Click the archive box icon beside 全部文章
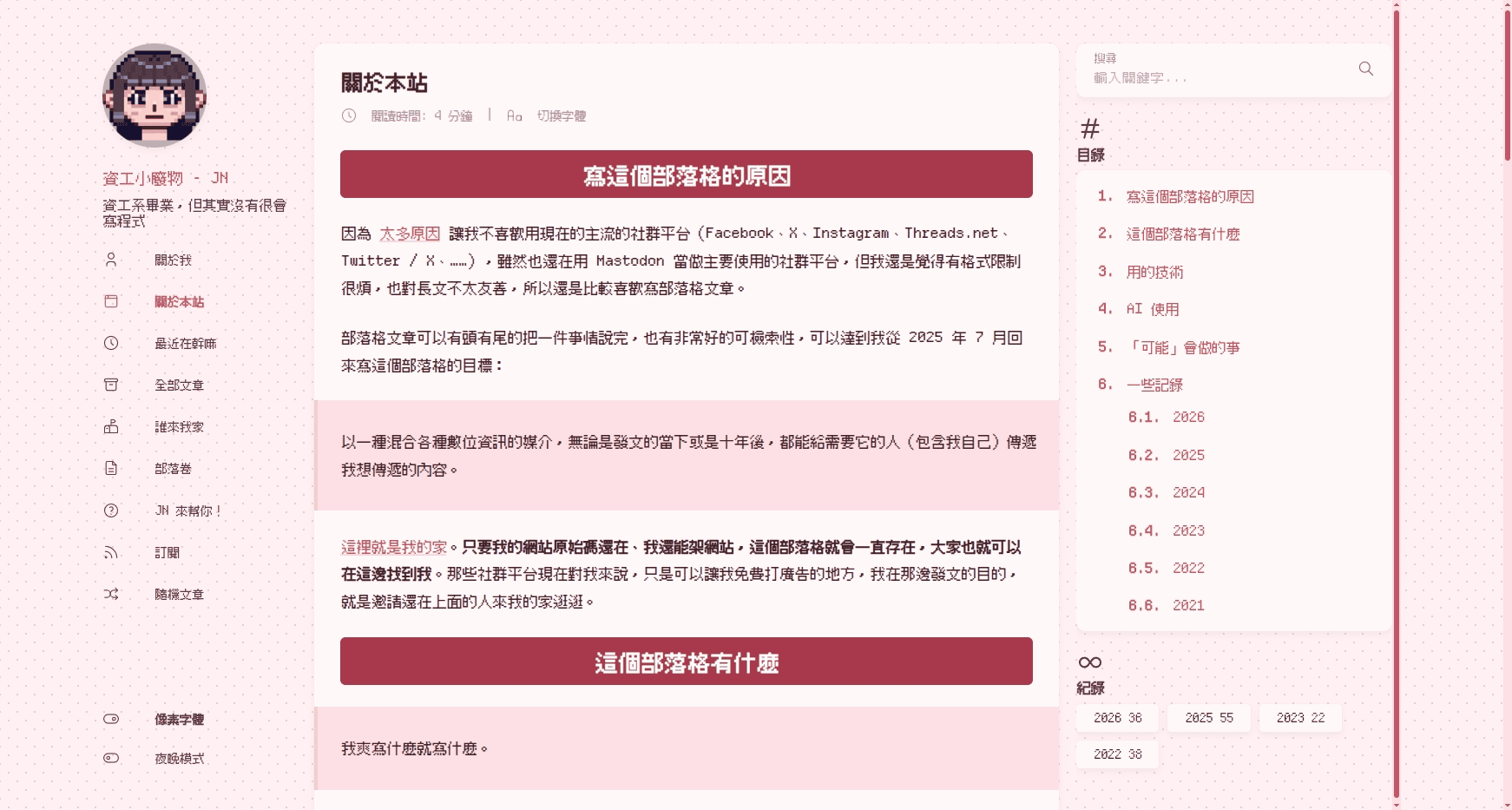The height and width of the screenshot is (810, 1512). [x=111, y=385]
